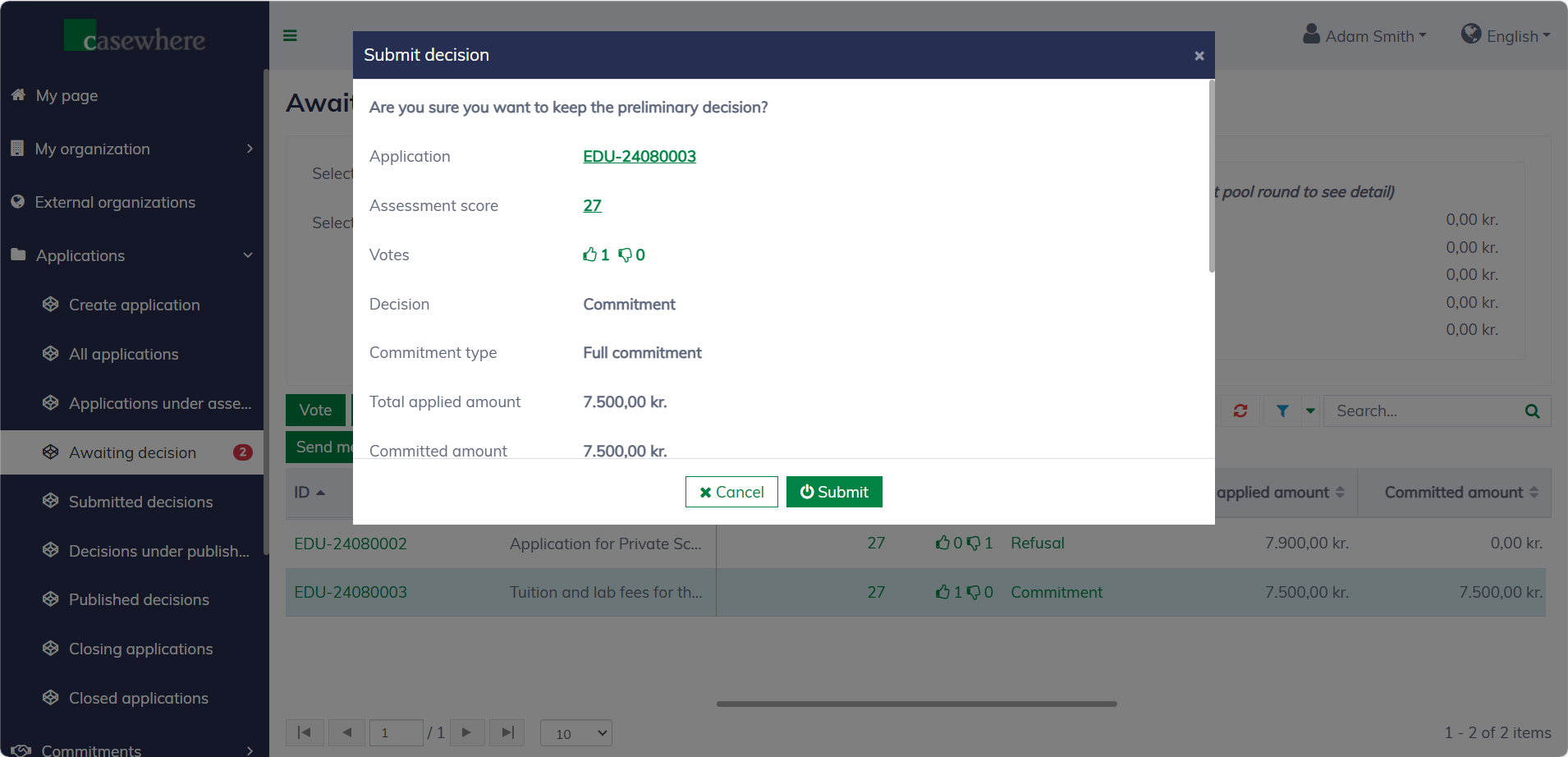Click the red refresh icon
1568x757 pixels.
point(1240,411)
